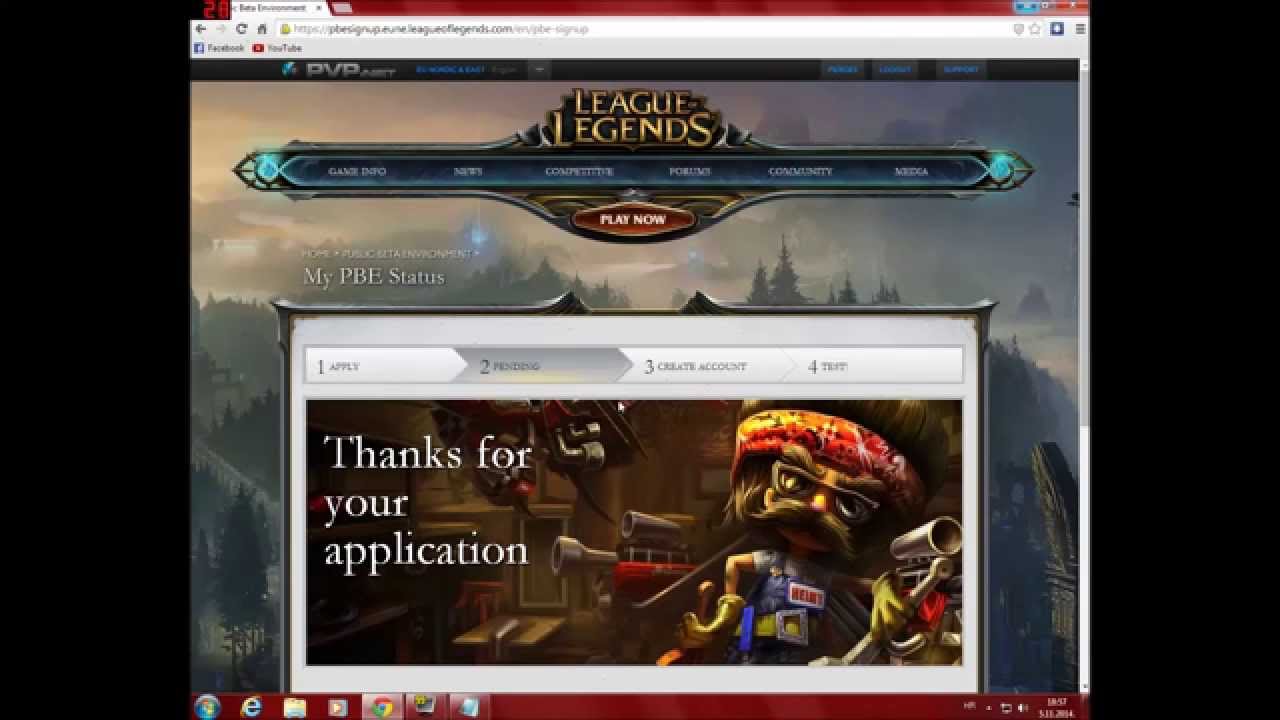This screenshot has height=720, width=1280.
Task: Click the volume speaker tray icon
Action: coord(1022,707)
